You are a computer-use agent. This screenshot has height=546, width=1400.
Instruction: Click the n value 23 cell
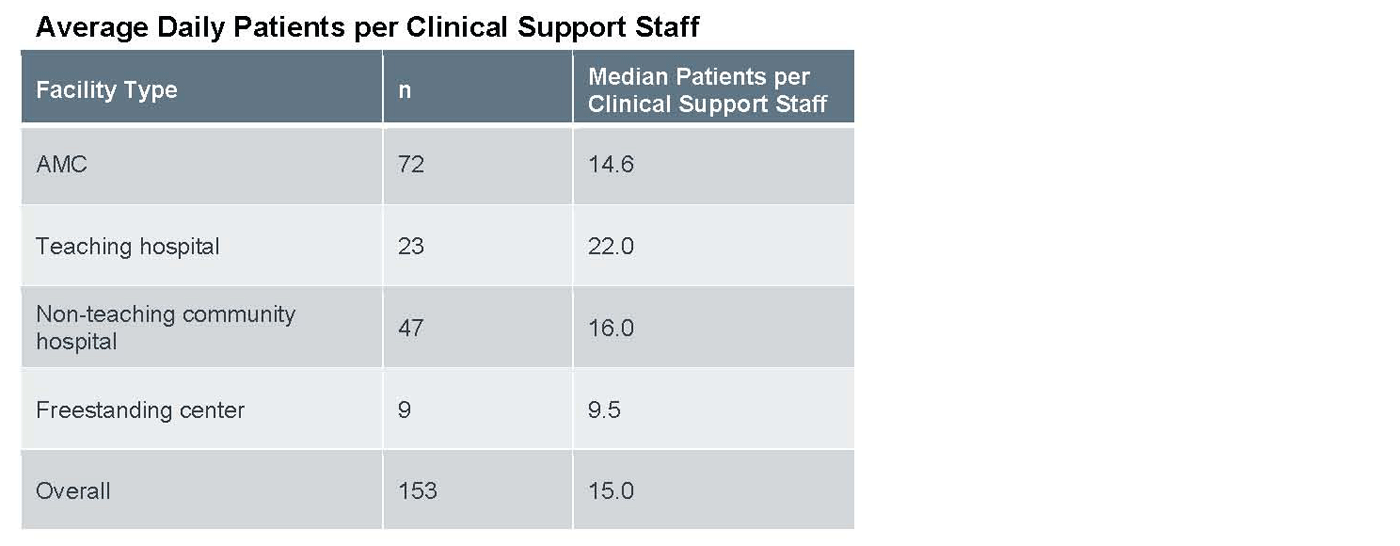[411, 246]
